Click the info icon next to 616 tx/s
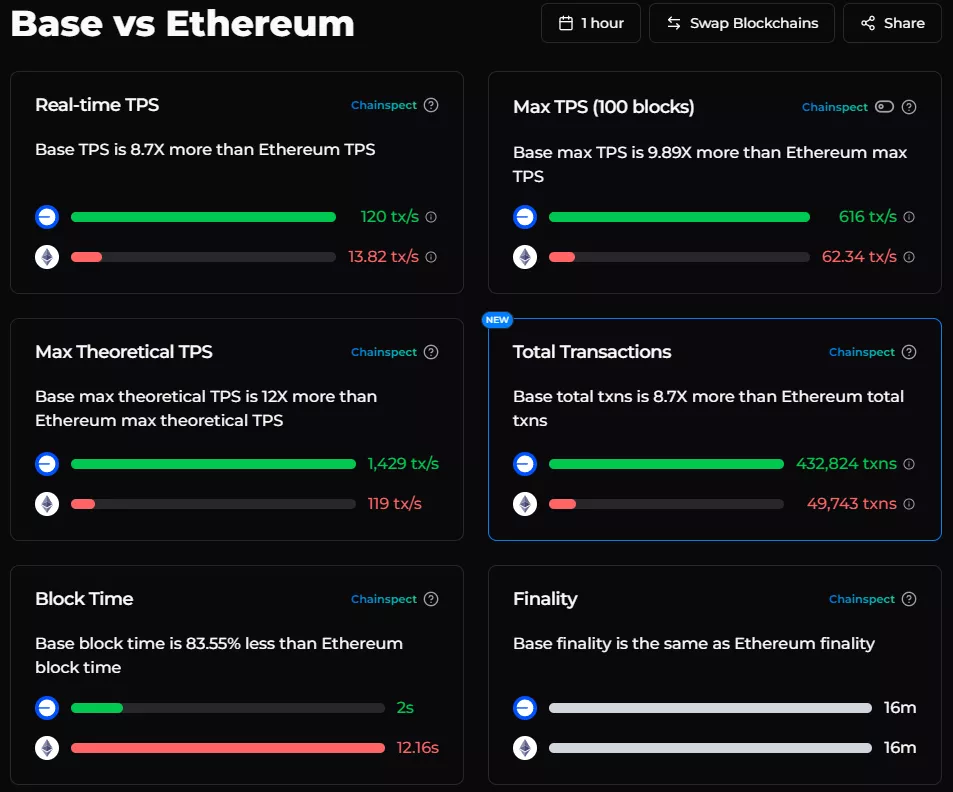The width and height of the screenshot is (953, 792). [x=908, y=216]
